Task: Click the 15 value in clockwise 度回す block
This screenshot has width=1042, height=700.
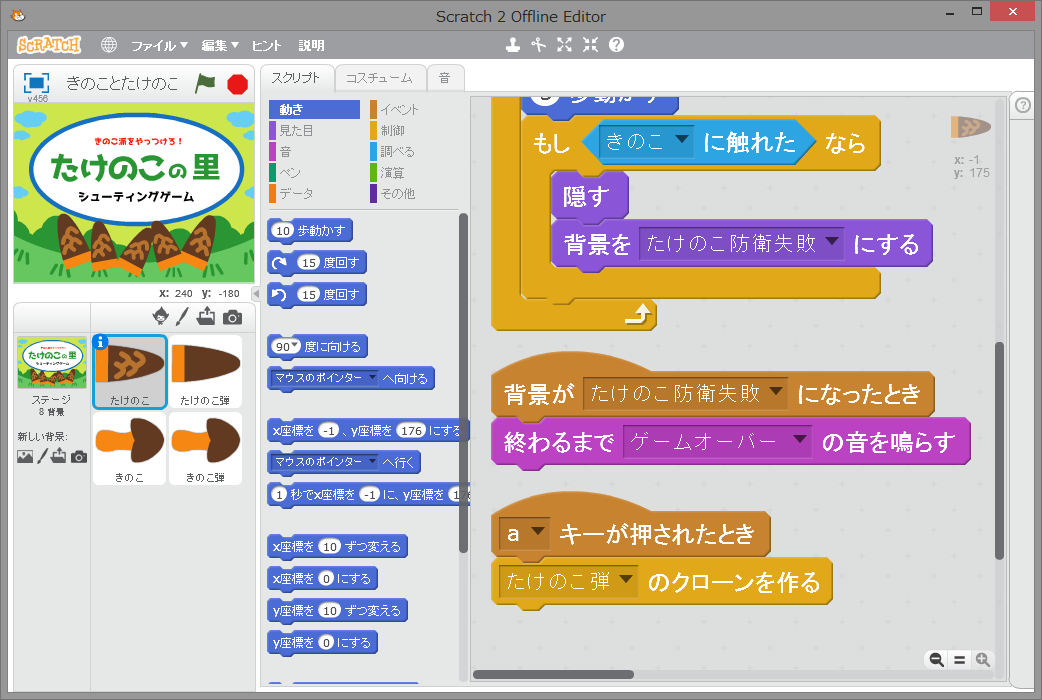Action: pos(309,263)
